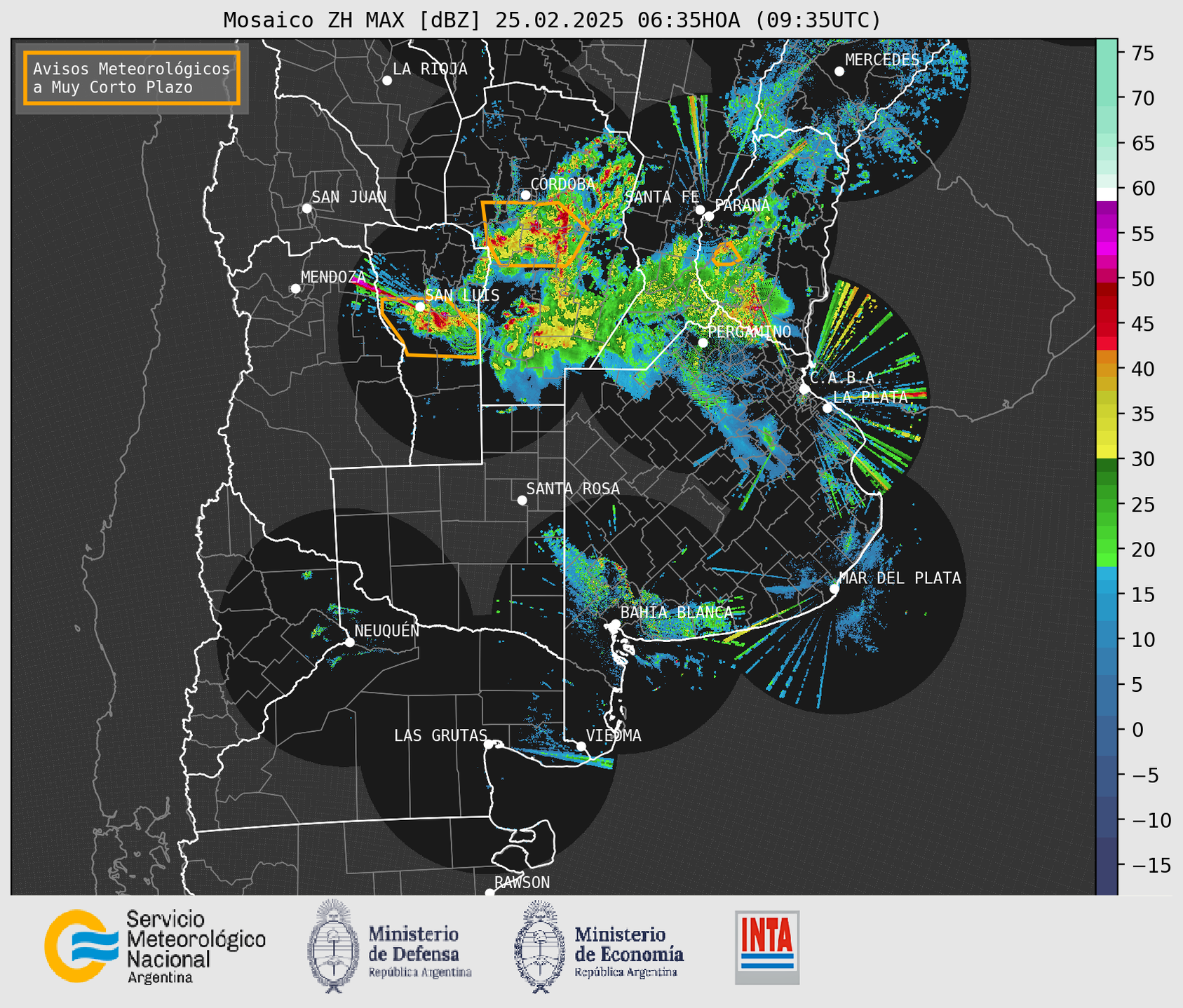Click the SAN JUAN city marker label
Viewport: 1183px width, 1008px height.
349,197
